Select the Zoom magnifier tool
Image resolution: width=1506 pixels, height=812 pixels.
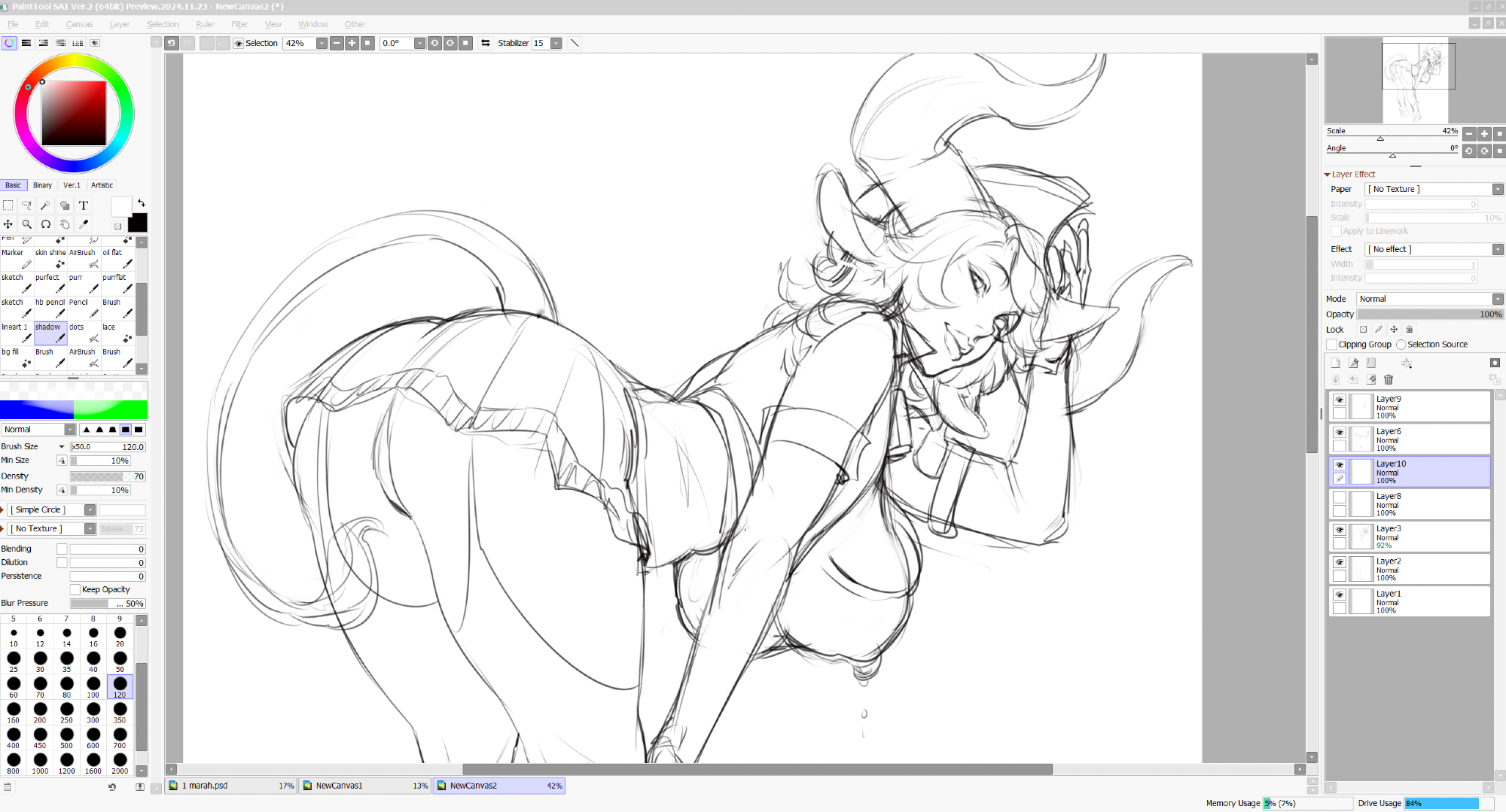point(27,224)
